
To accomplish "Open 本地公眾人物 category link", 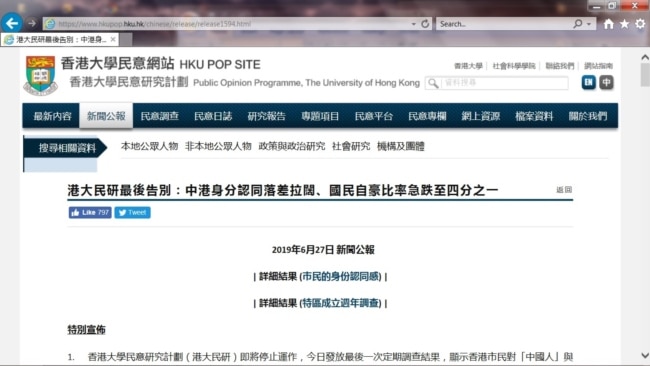I will pos(149,146).
